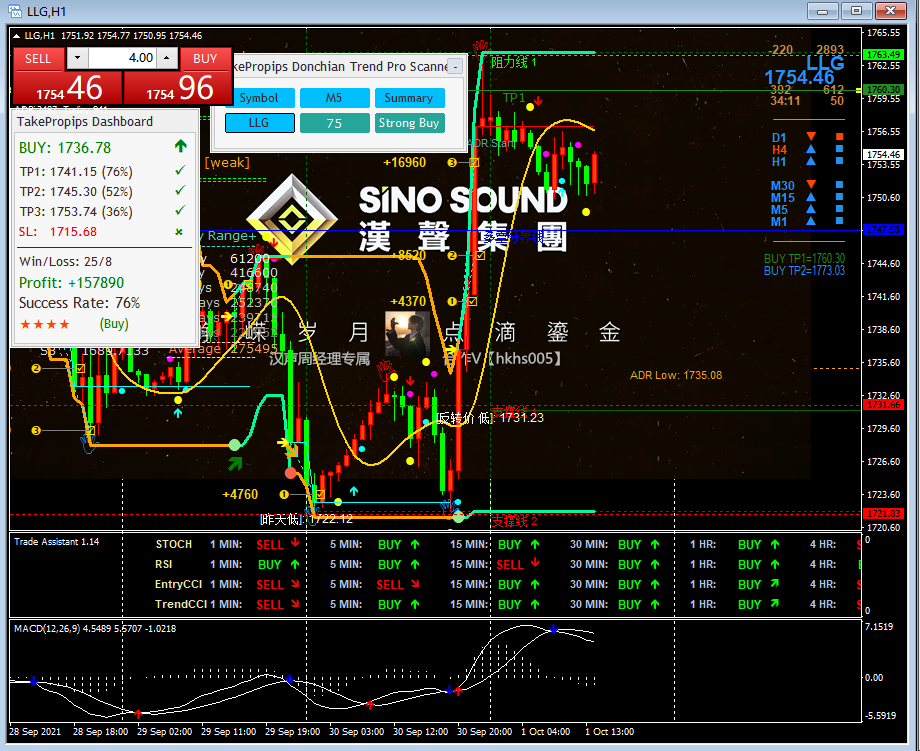Image resolution: width=920 pixels, height=751 pixels.
Task: Click the 1 Oct 13:00 time axis label
Action: click(x=609, y=732)
